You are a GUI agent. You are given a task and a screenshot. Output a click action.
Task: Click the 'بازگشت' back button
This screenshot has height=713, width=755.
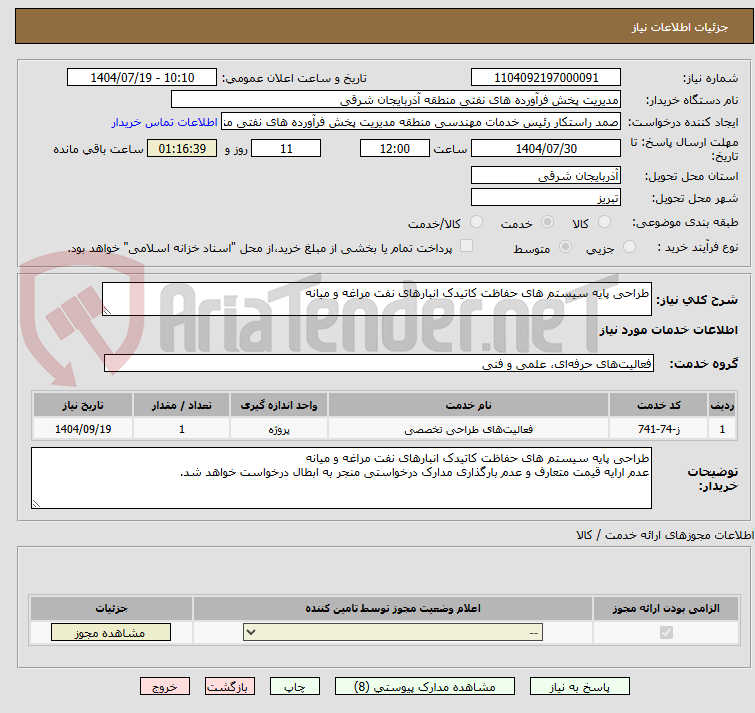click(231, 687)
